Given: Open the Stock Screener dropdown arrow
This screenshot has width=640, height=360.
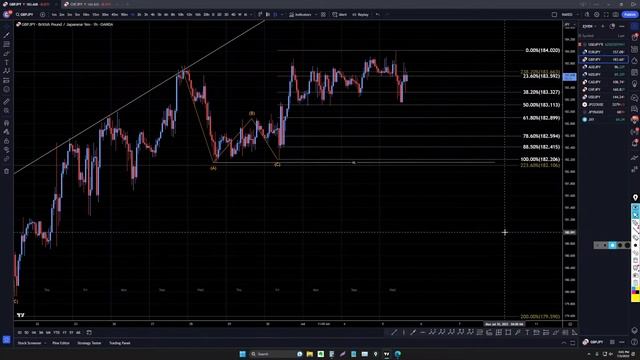Looking at the screenshot, I should coord(45,343).
